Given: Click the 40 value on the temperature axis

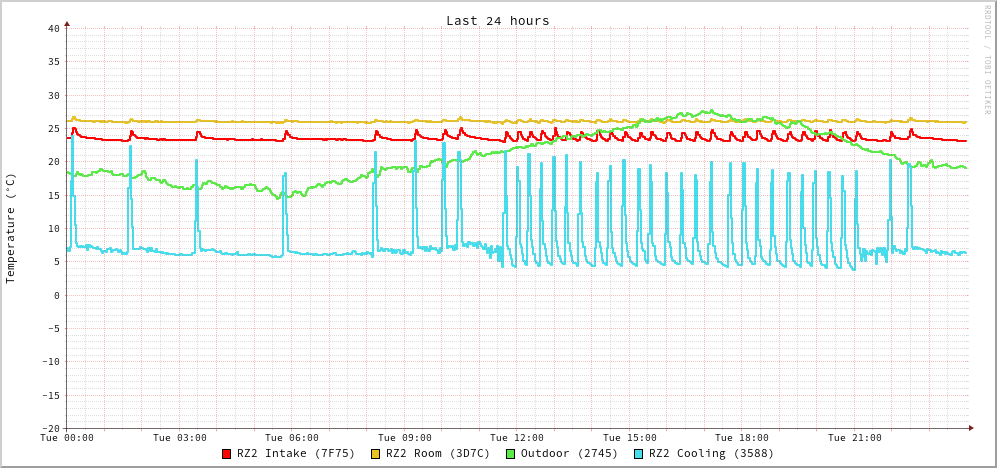Looking at the screenshot, I should point(53,28).
